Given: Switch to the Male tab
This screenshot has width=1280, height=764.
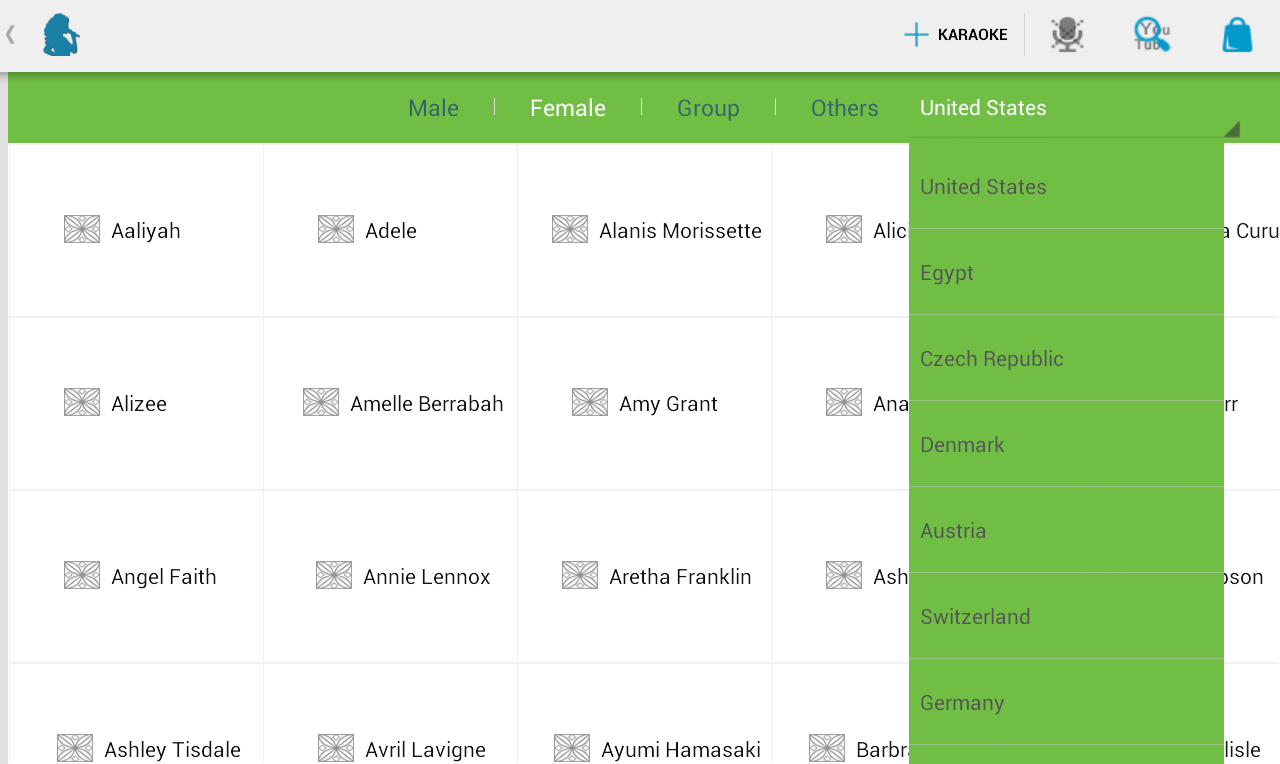Looking at the screenshot, I should coord(433,108).
